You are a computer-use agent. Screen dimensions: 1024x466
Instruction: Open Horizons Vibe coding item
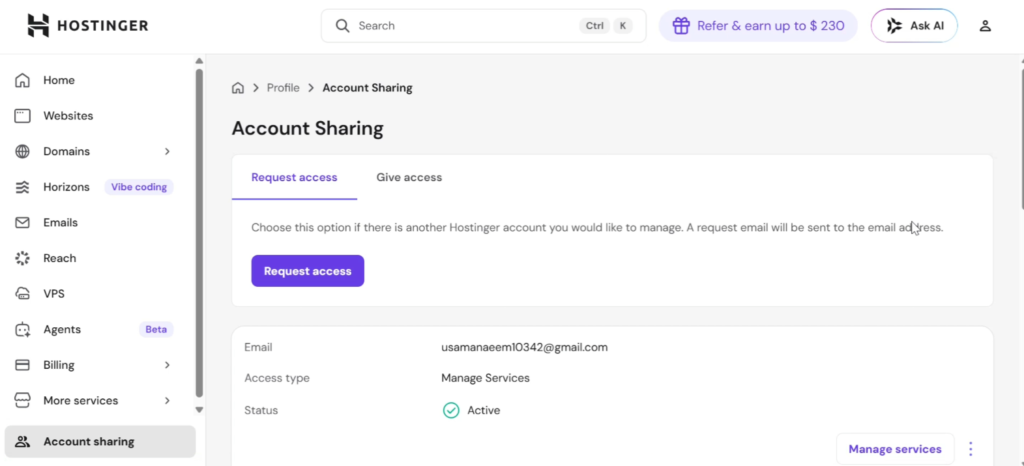pos(66,187)
